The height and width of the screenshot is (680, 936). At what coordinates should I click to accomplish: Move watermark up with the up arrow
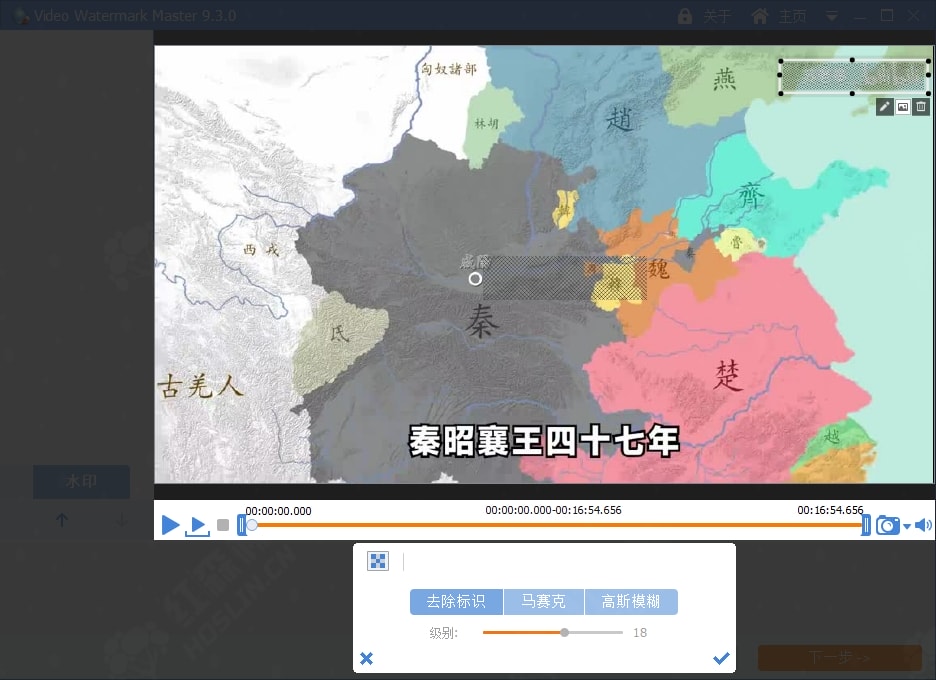click(x=61, y=520)
